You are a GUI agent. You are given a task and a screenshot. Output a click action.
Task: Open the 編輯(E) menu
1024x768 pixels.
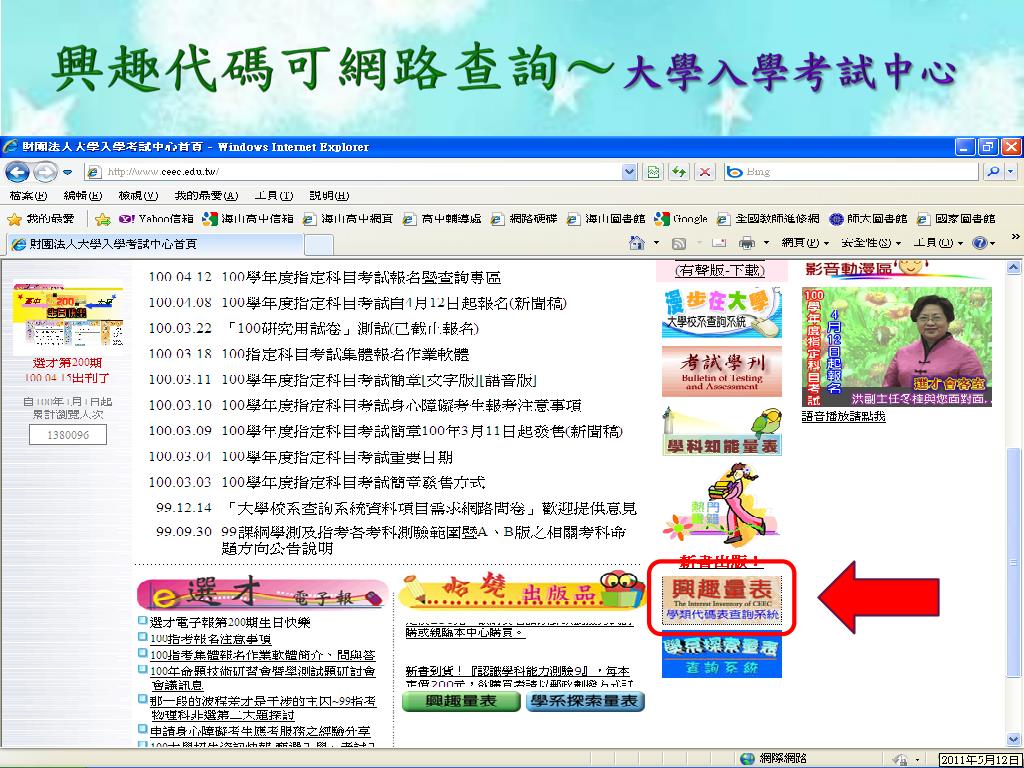(83, 196)
